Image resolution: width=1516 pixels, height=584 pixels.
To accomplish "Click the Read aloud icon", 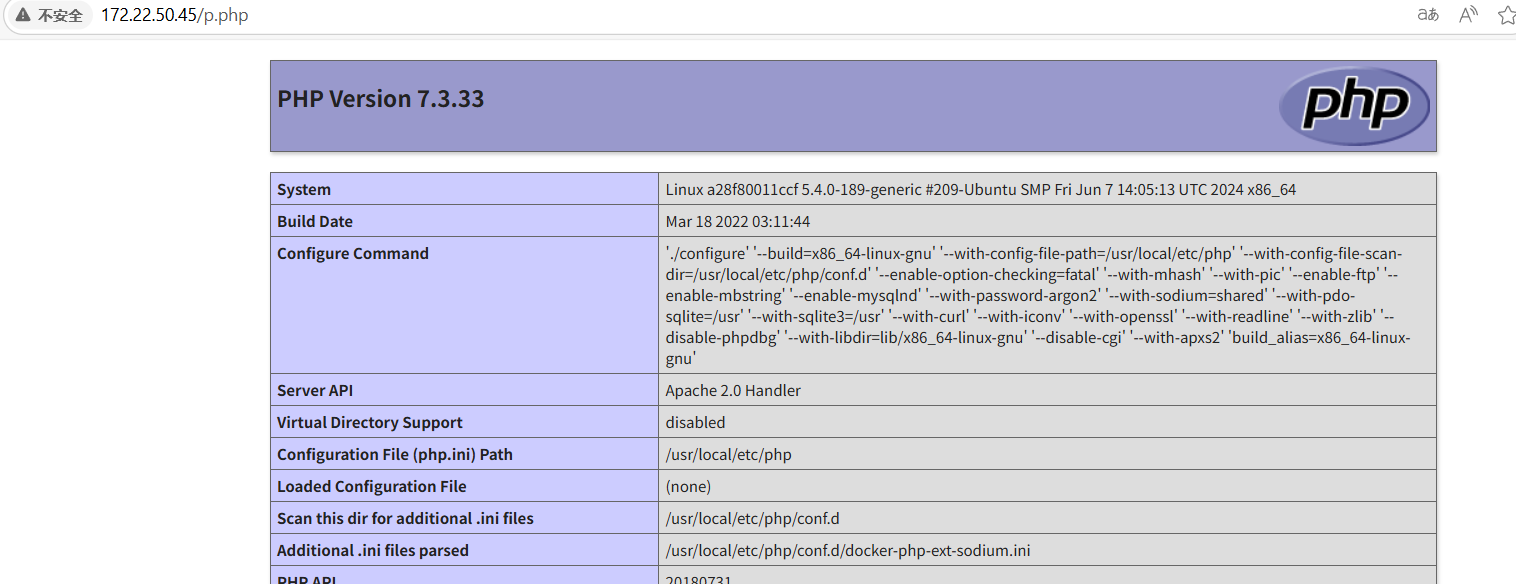I will point(1468,15).
